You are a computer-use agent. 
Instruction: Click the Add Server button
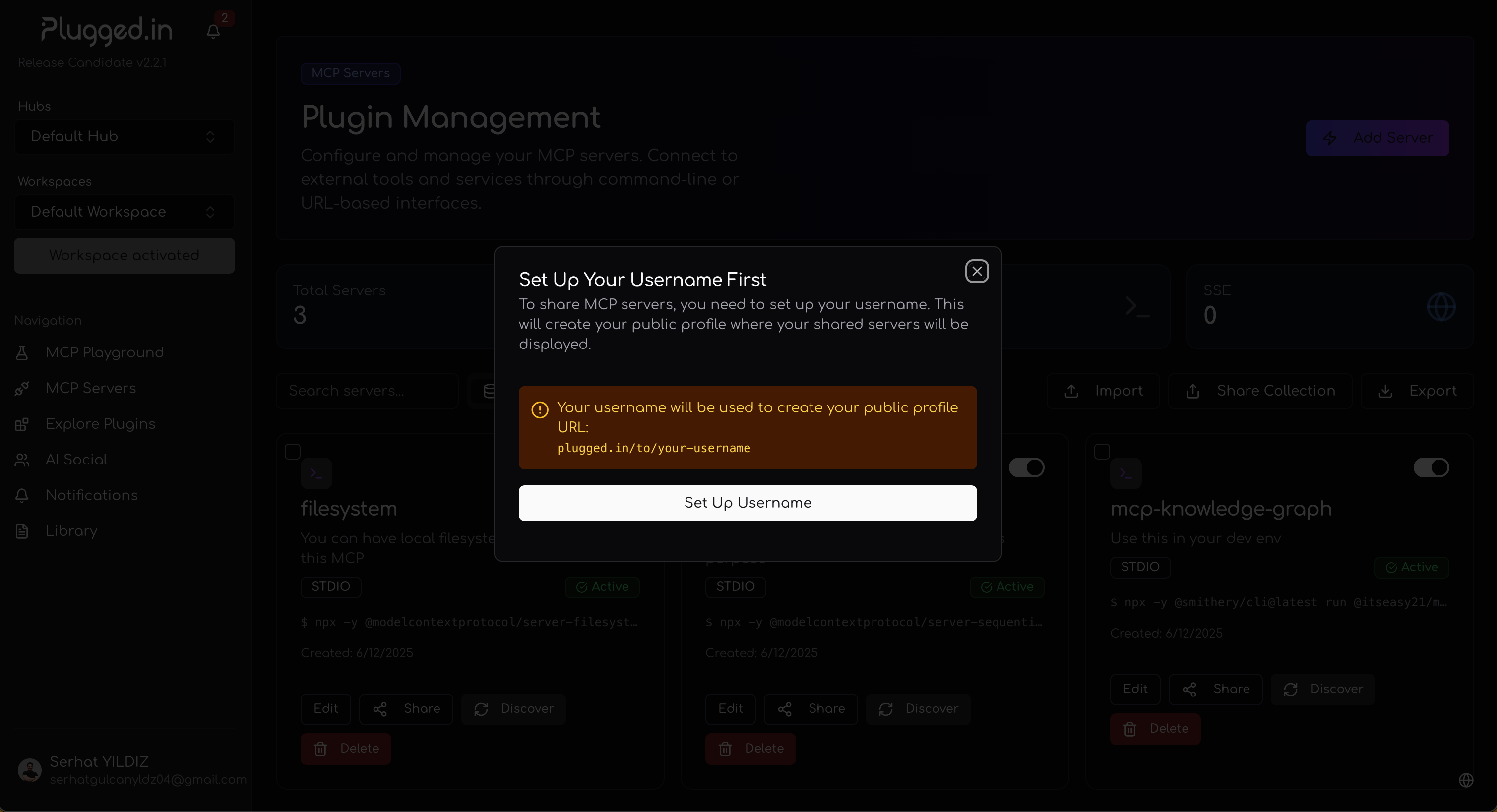coord(1377,138)
